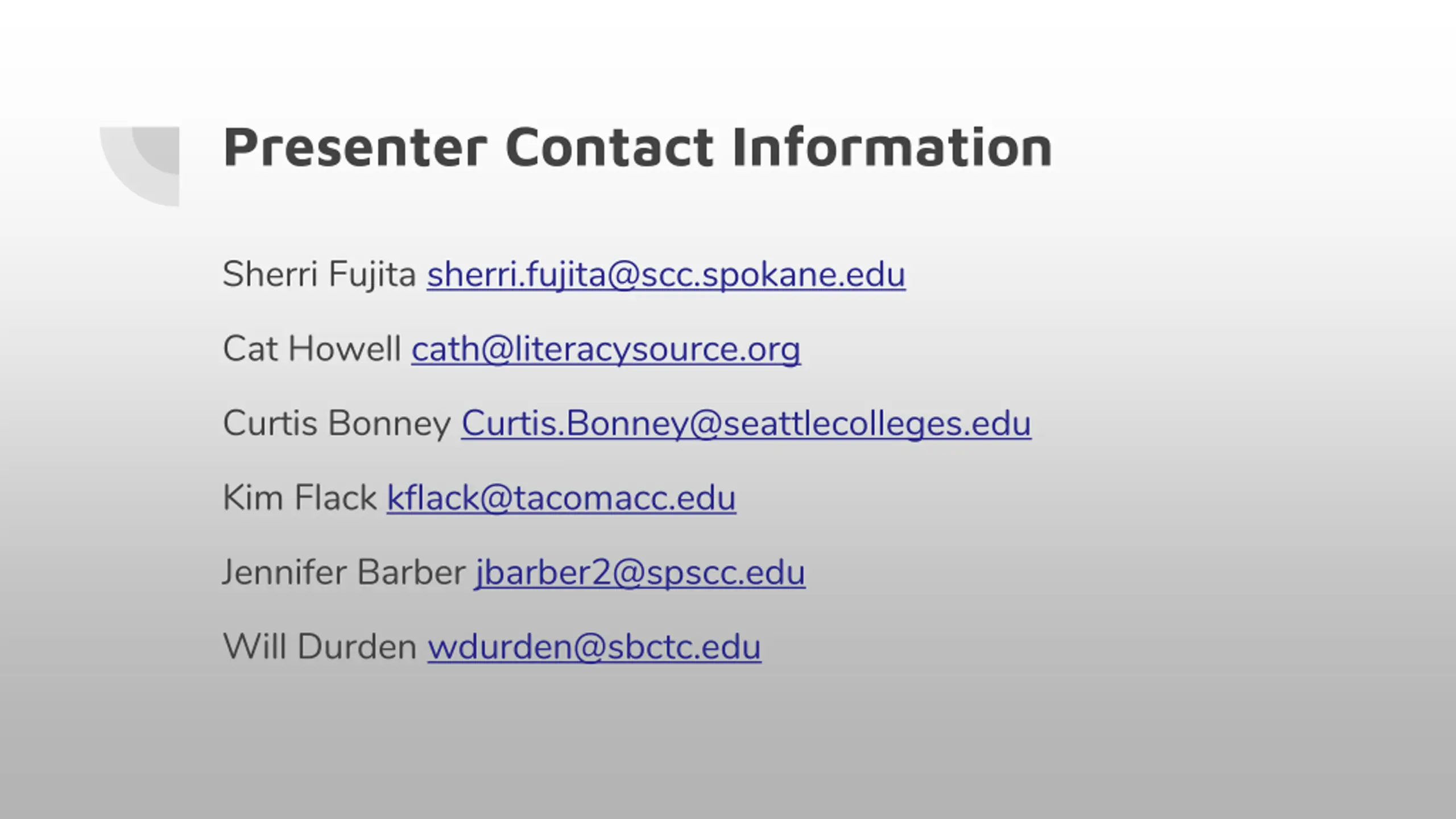Open the sherri.fujita@scc.spokane.edu email link
The width and height of the screenshot is (1456, 819).
(666, 275)
